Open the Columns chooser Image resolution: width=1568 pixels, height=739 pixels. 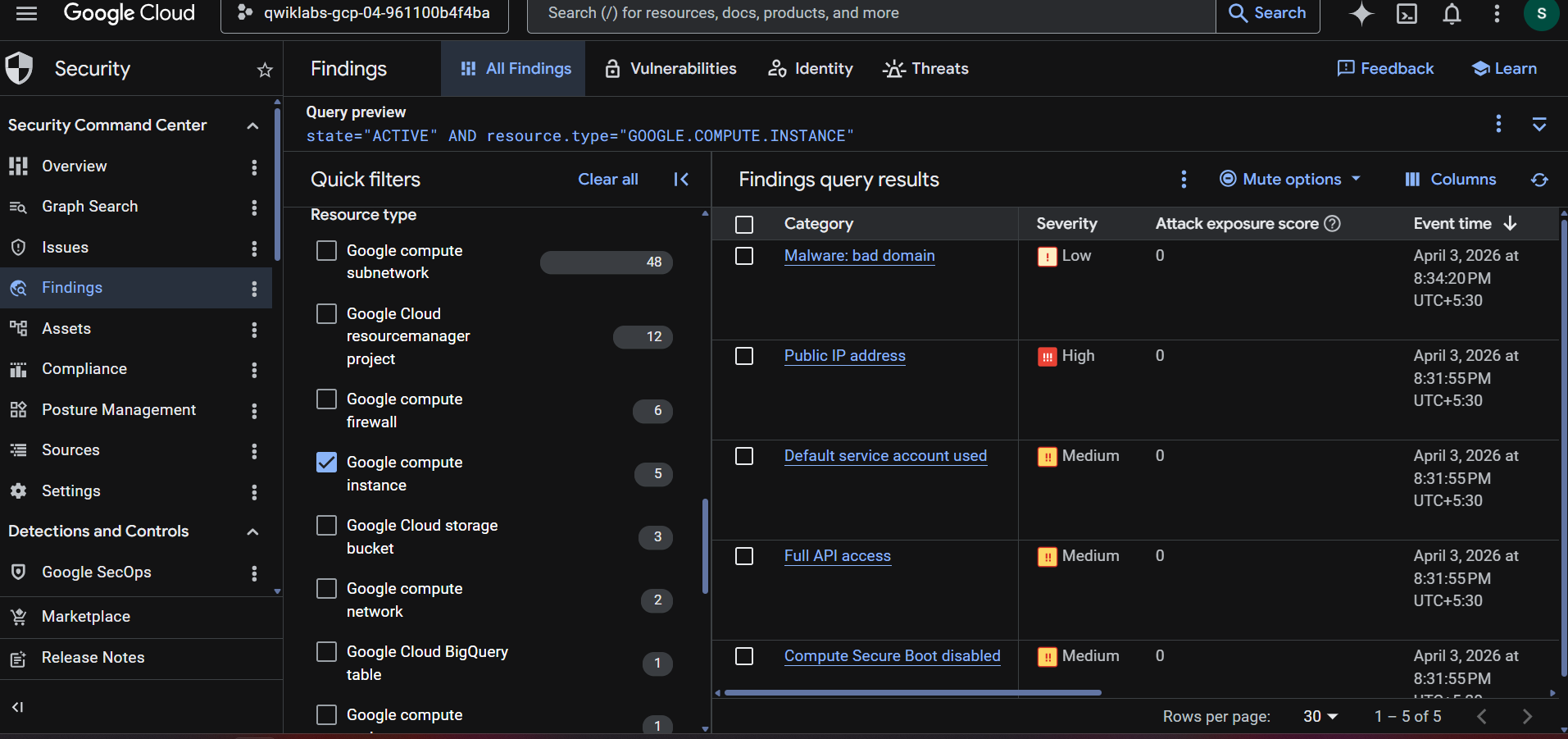pyautogui.click(x=1451, y=180)
